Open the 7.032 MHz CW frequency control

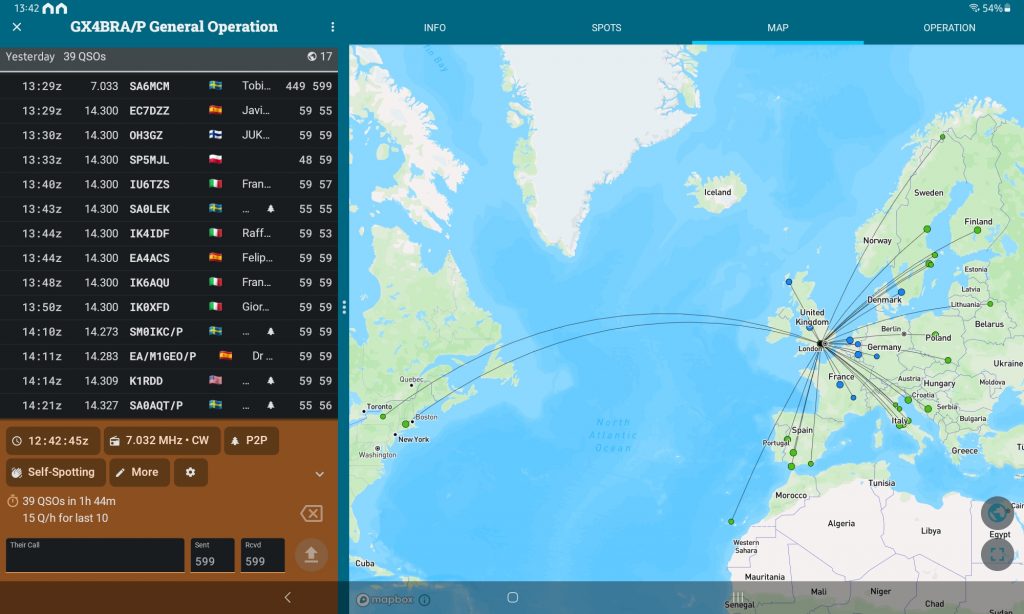click(160, 441)
